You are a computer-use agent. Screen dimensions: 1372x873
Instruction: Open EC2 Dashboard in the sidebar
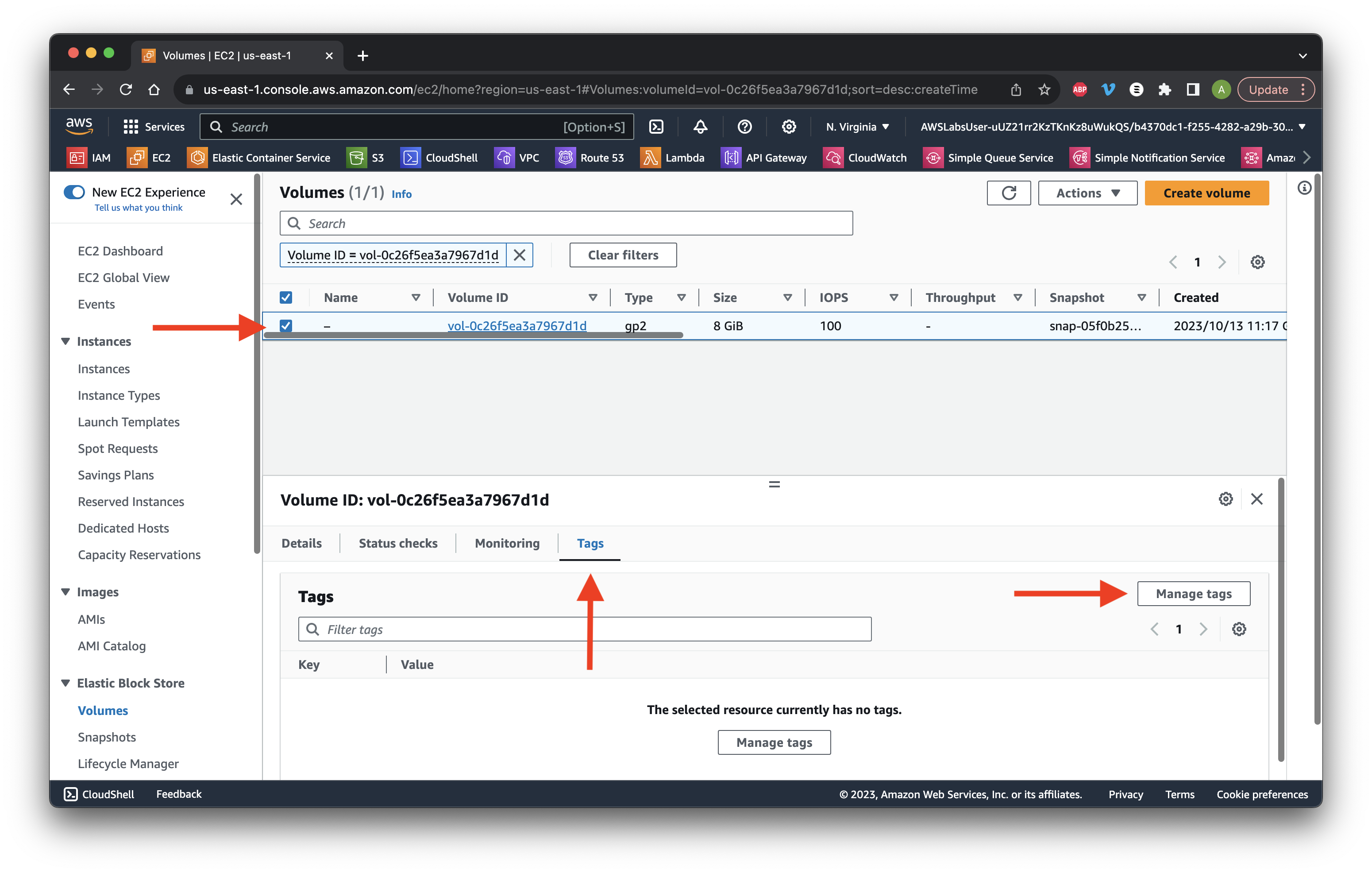(120, 251)
